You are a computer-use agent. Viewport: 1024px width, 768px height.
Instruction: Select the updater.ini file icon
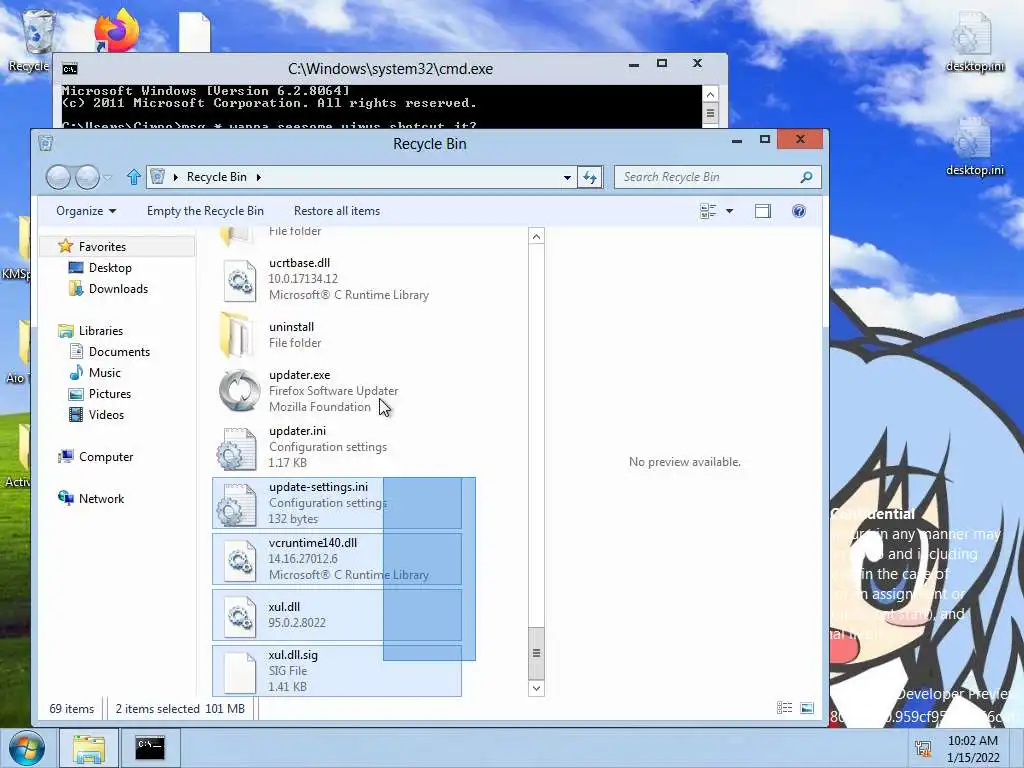[236, 449]
